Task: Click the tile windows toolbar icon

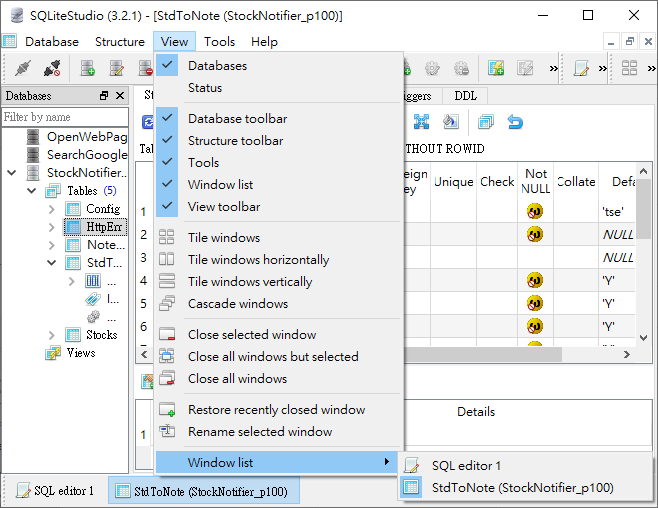Action: 629,68
